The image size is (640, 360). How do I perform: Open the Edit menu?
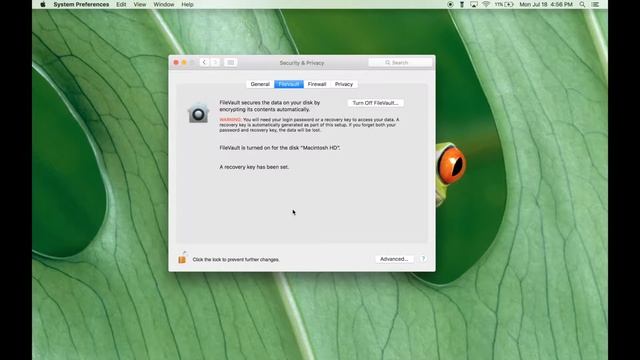[121, 4]
